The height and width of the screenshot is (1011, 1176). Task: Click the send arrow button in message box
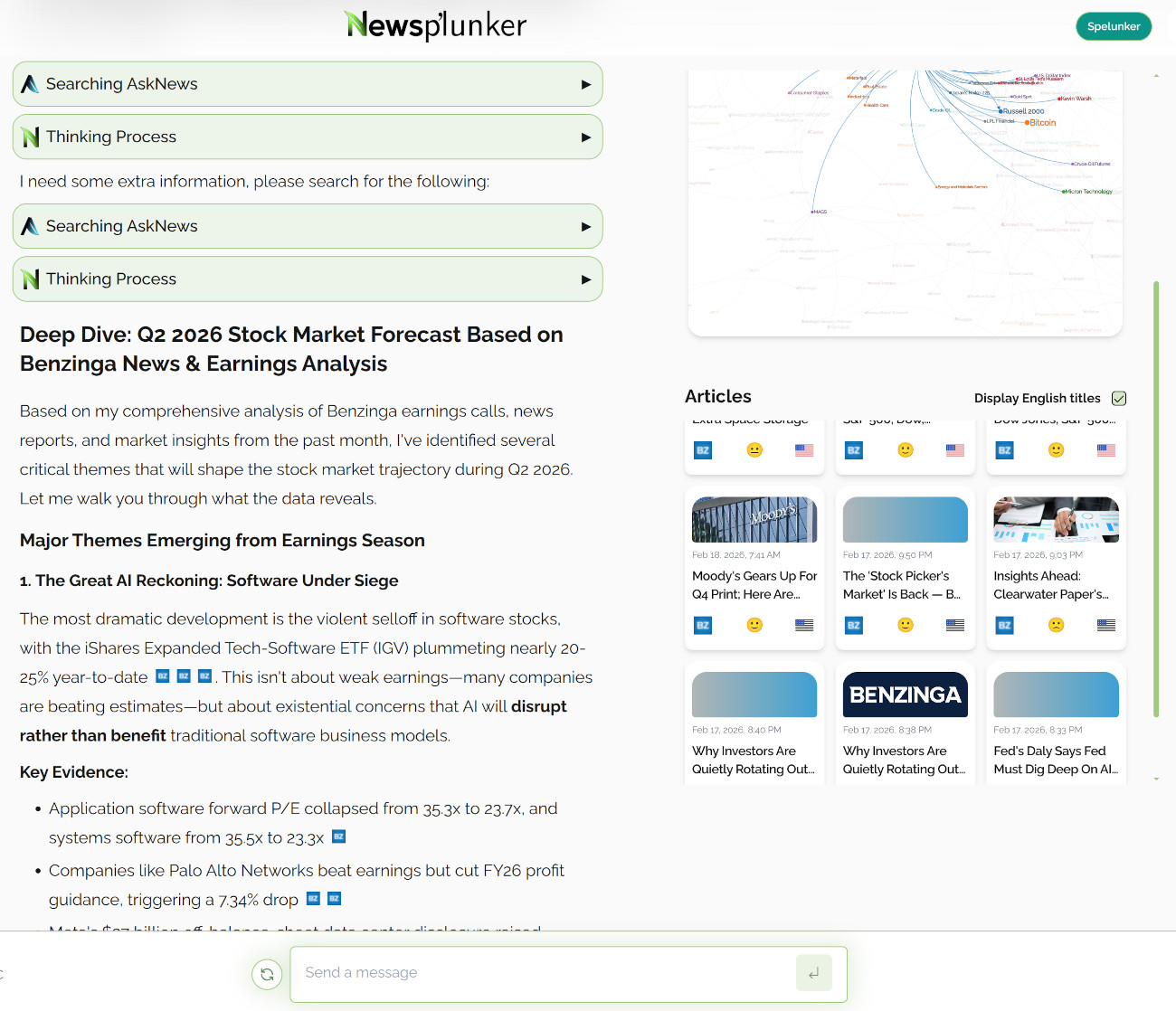(x=814, y=973)
